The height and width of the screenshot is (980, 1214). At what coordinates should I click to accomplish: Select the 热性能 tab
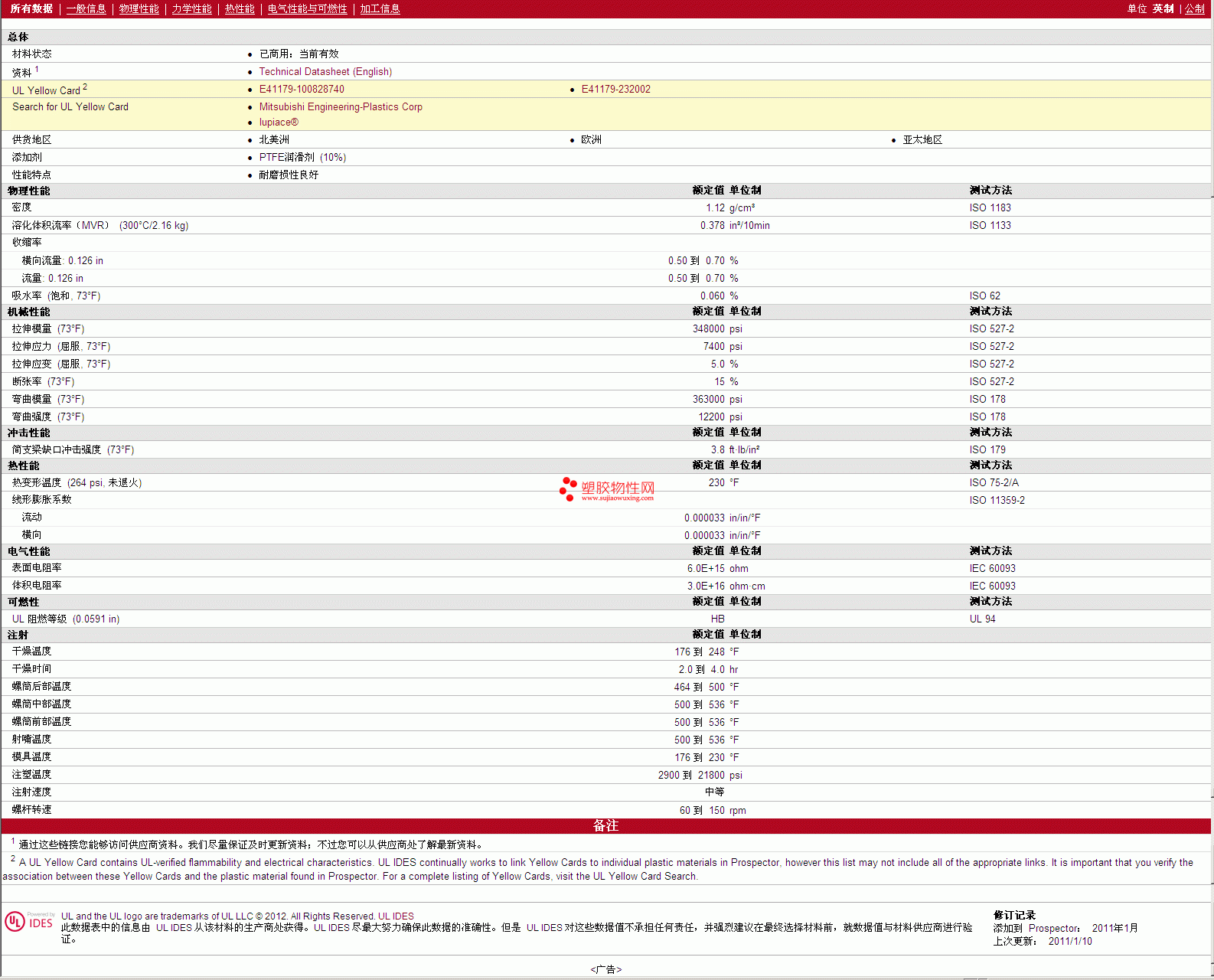coord(240,9)
